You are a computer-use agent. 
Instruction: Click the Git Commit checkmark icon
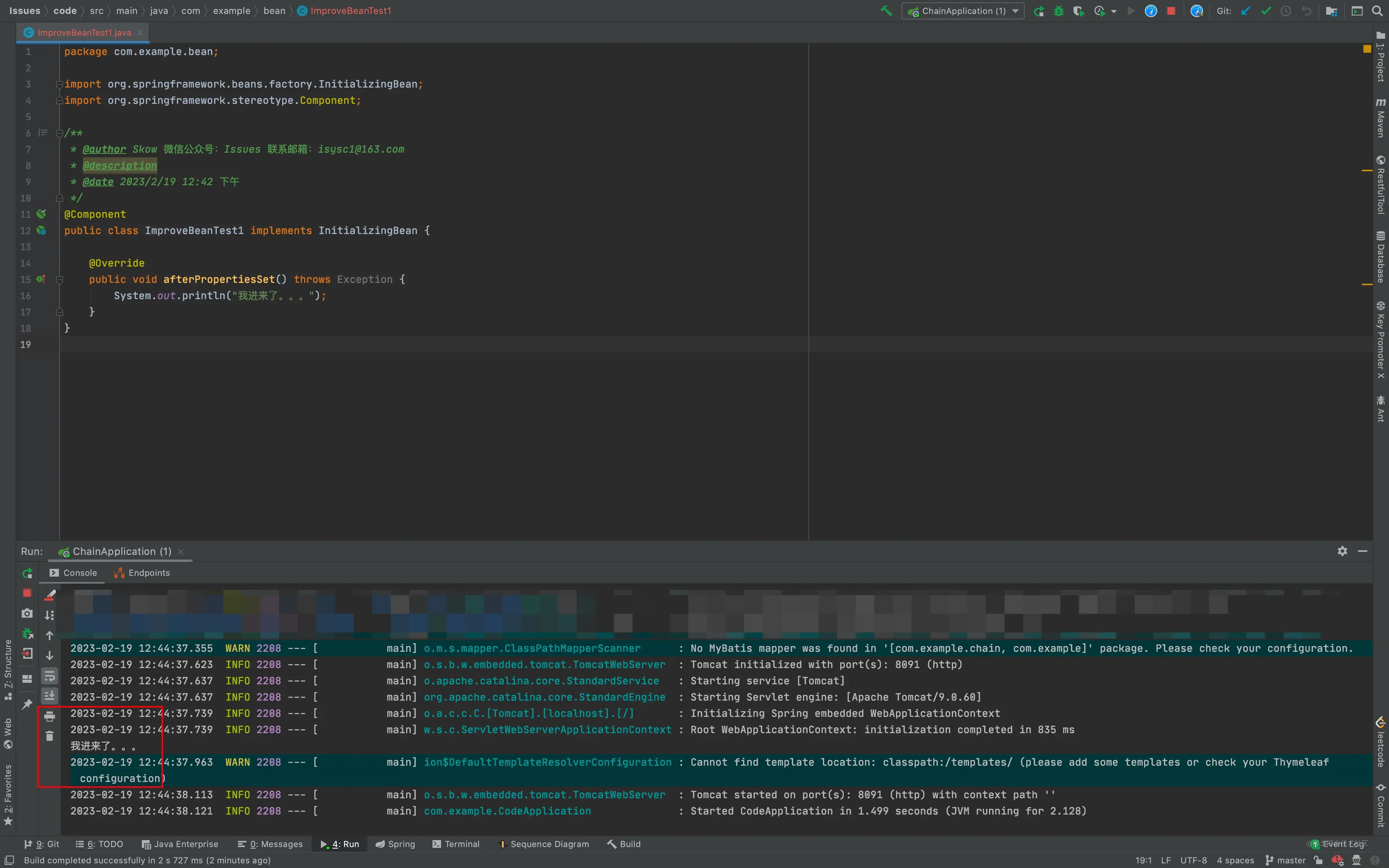point(1266,11)
